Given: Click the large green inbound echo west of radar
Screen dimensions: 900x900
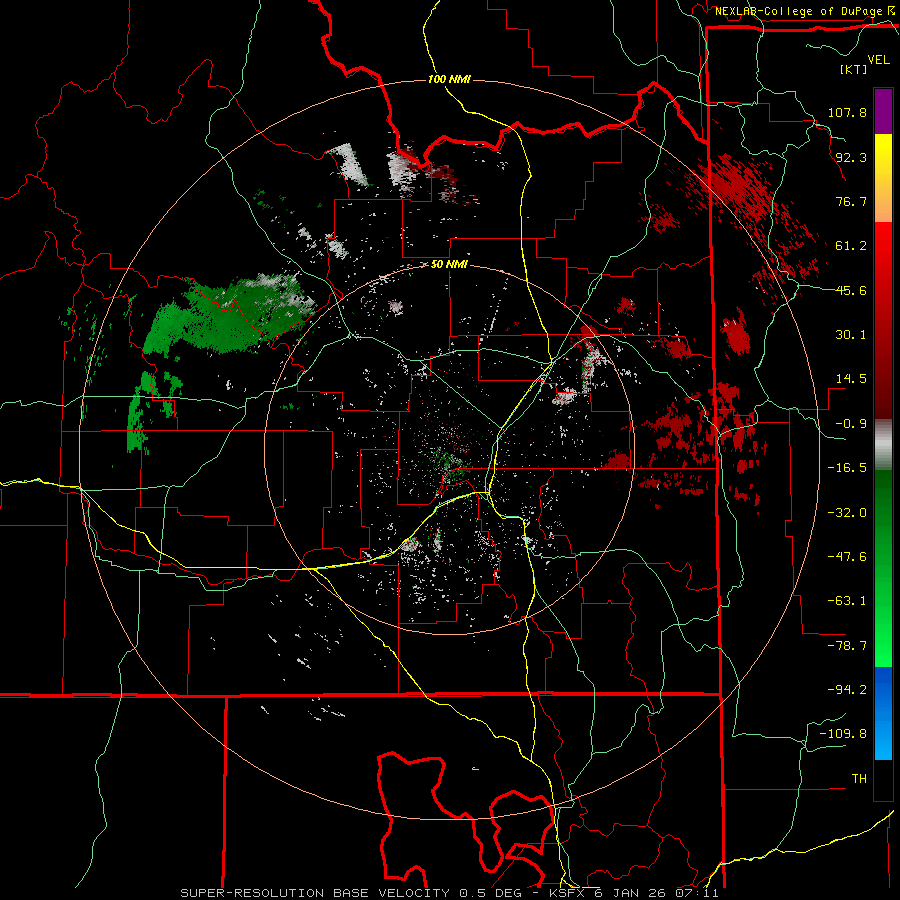Looking at the screenshot, I should (230, 316).
